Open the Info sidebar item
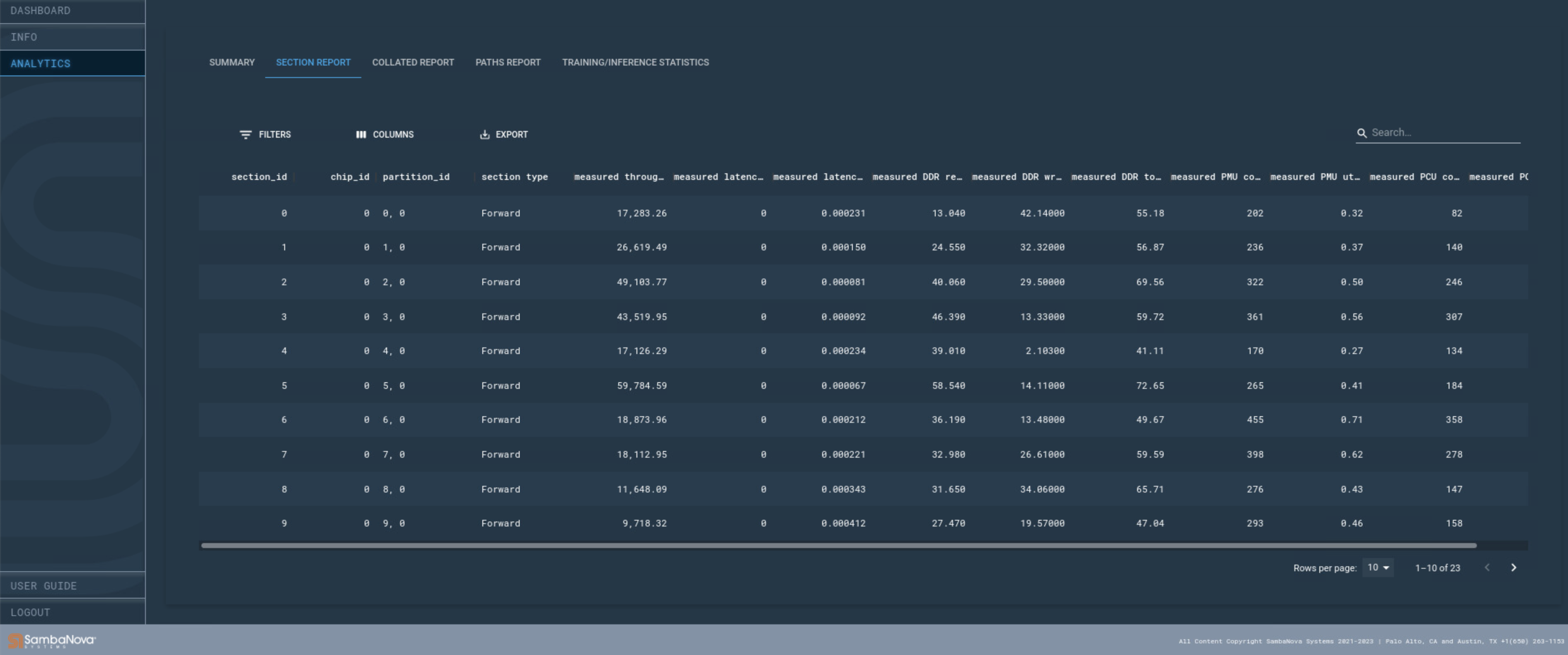This screenshot has height=655, width=1568. (x=24, y=37)
